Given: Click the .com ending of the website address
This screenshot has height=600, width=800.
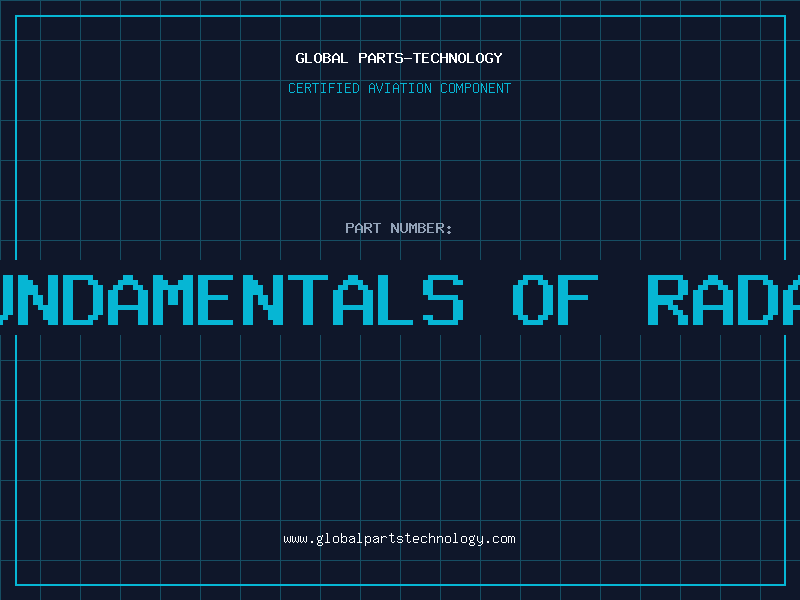Looking at the screenshot, I should click(x=501, y=538).
